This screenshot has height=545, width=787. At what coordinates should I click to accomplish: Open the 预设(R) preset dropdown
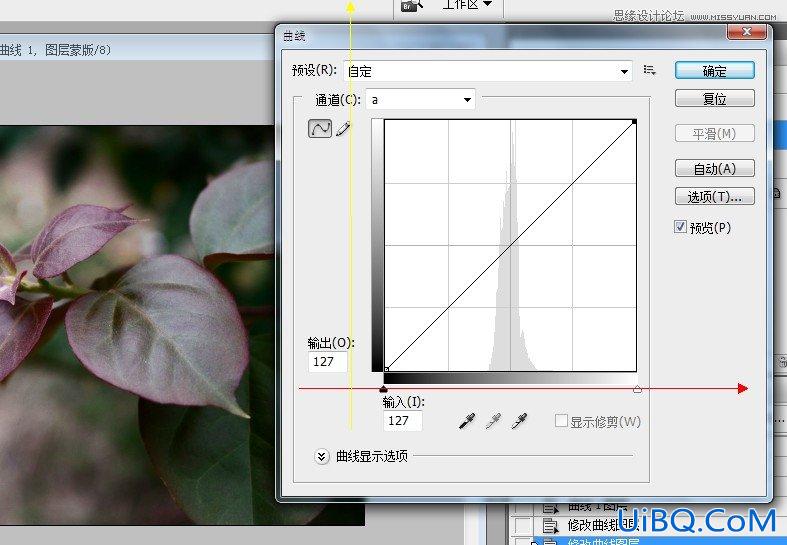click(488, 71)
